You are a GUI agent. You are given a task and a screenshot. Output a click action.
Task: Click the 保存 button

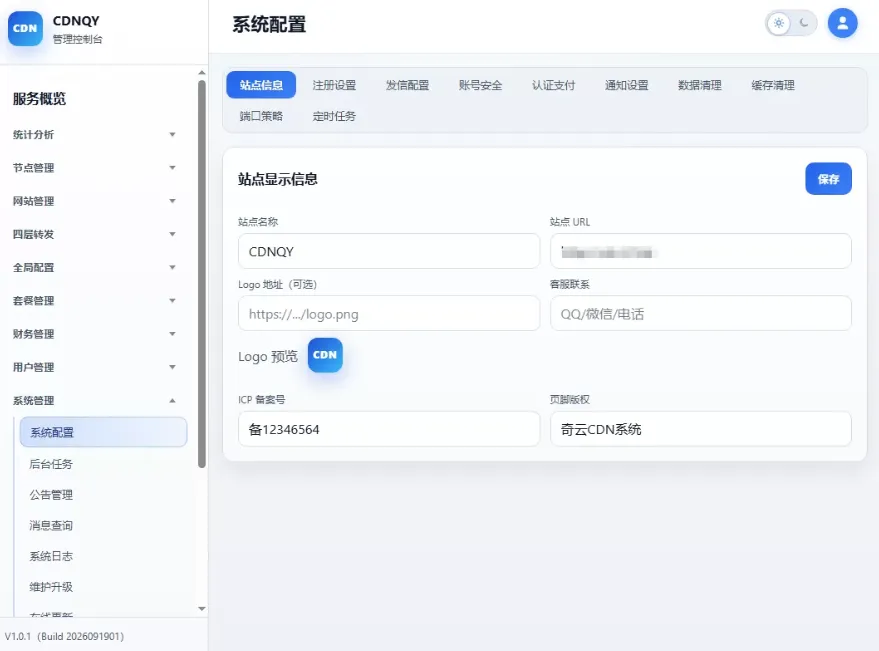click(x=828, y=179)
